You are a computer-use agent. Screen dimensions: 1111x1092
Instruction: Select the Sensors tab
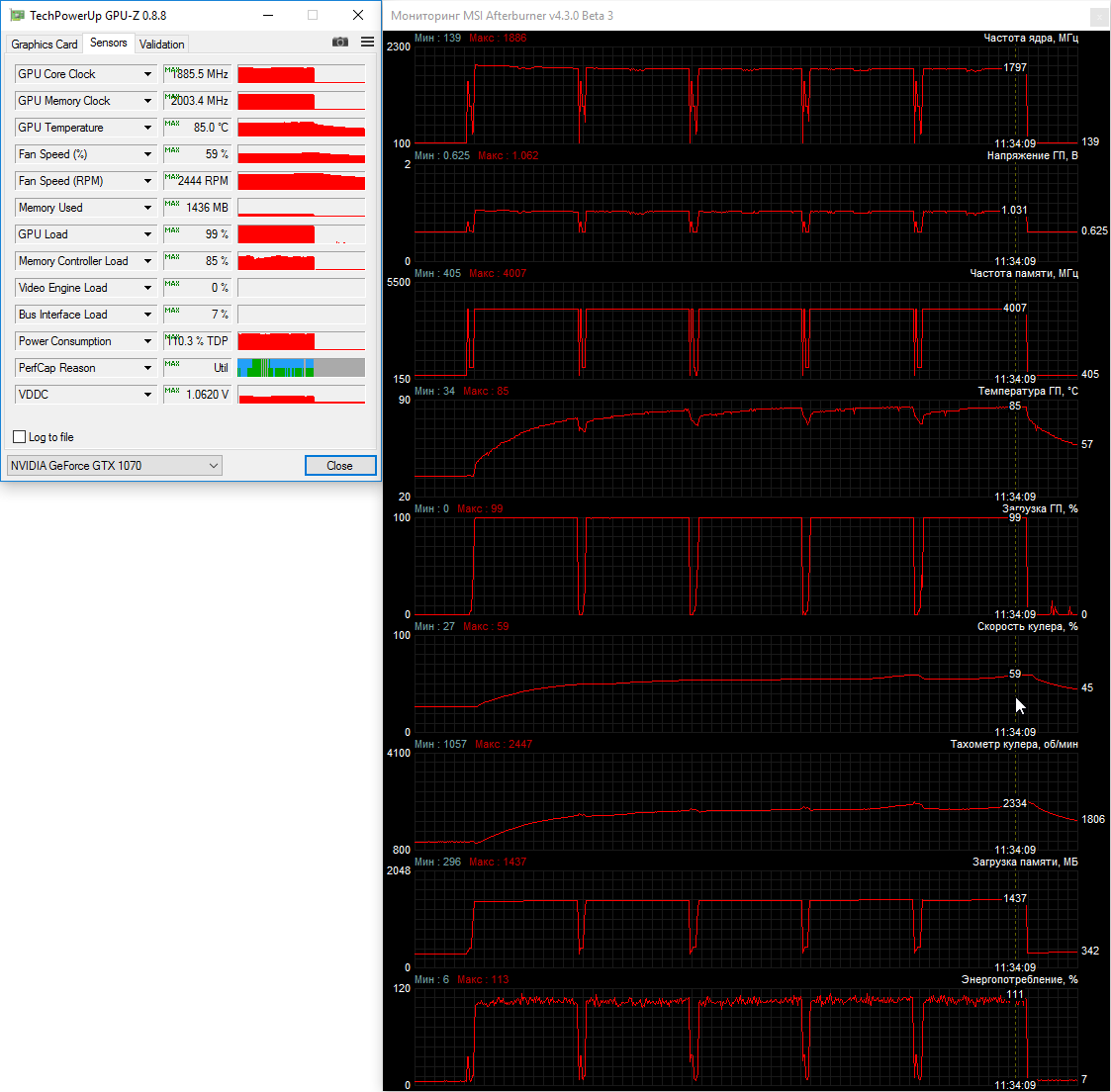pyautogui.click(x=108, y=43)
